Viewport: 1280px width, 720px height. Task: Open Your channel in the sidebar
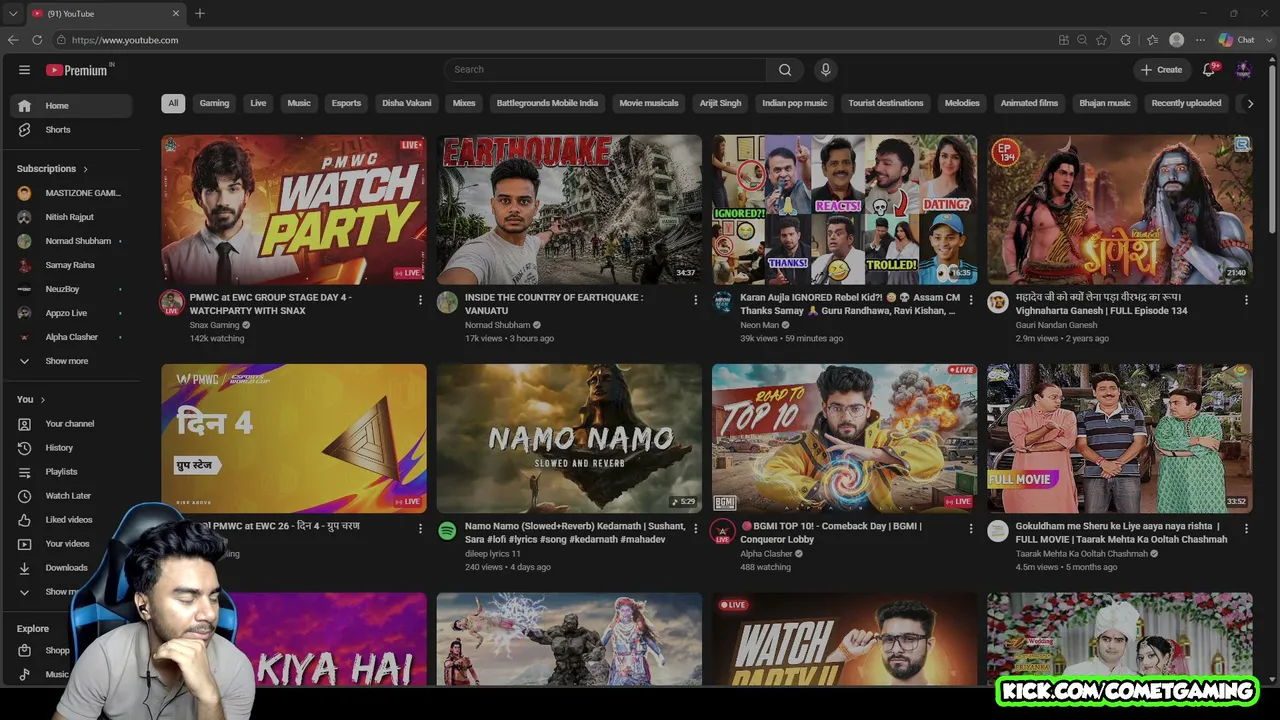pos(69,424)
